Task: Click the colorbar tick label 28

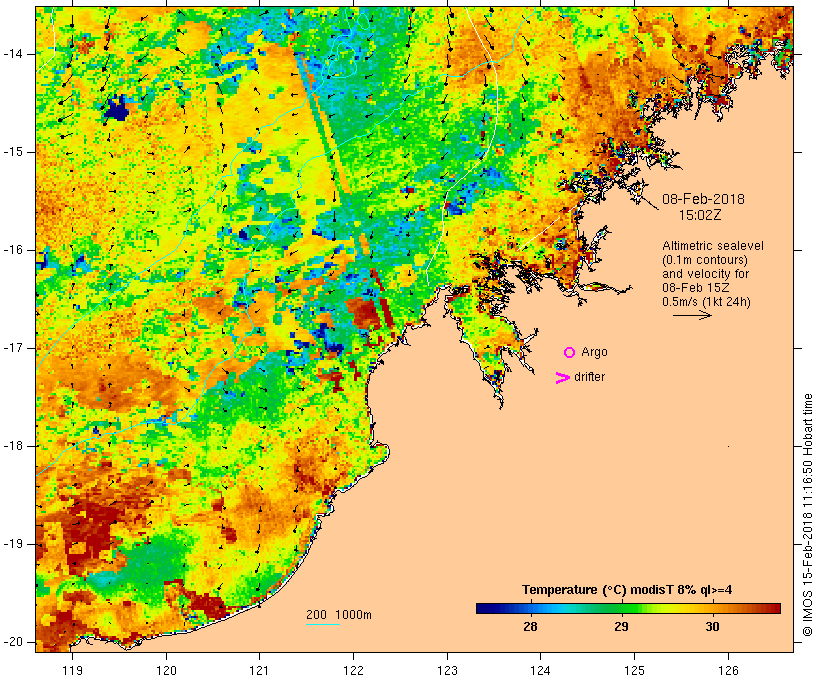Action: [x=530, y=627]
